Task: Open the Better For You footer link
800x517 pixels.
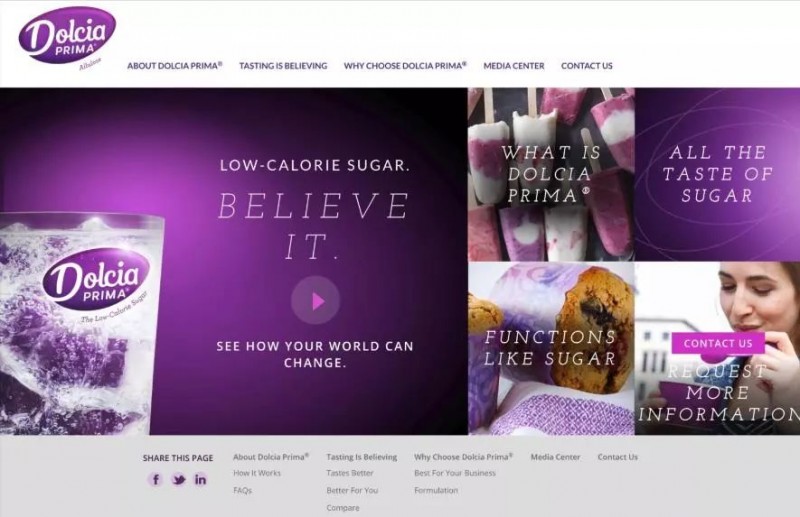Action: [x=352, y=490]
